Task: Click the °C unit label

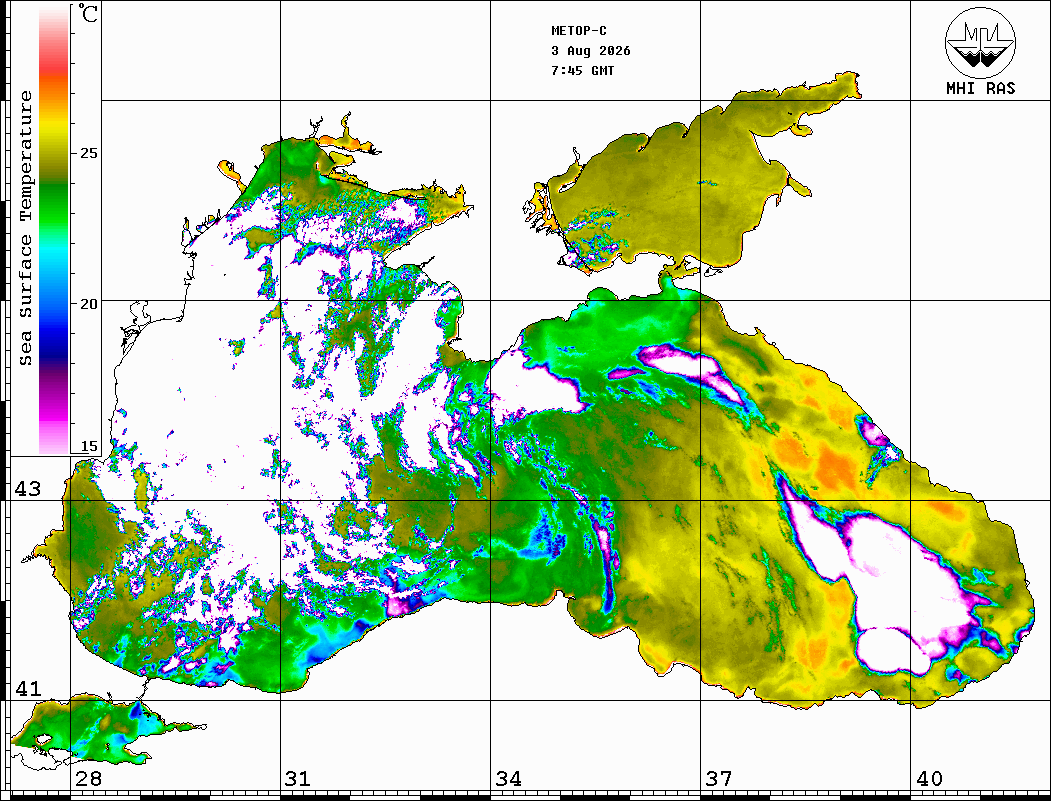Action: [x=88, y=13]
